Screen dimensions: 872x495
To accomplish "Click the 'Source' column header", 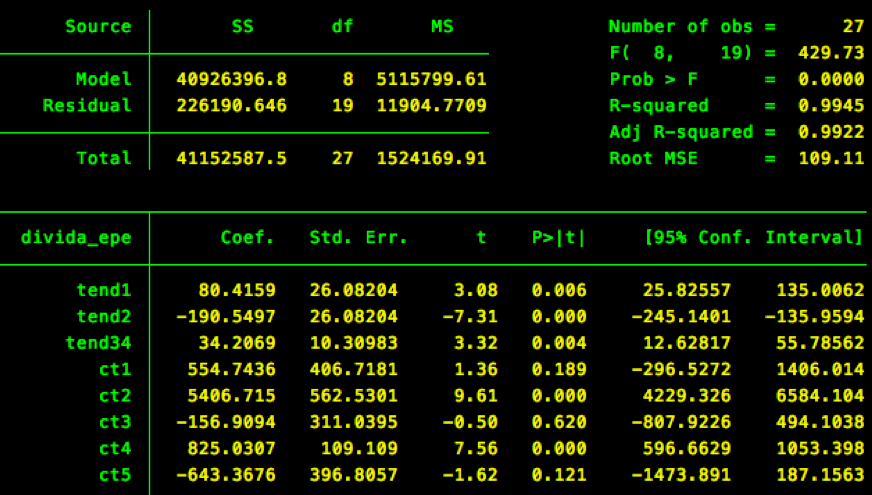I will coord(98,27).
